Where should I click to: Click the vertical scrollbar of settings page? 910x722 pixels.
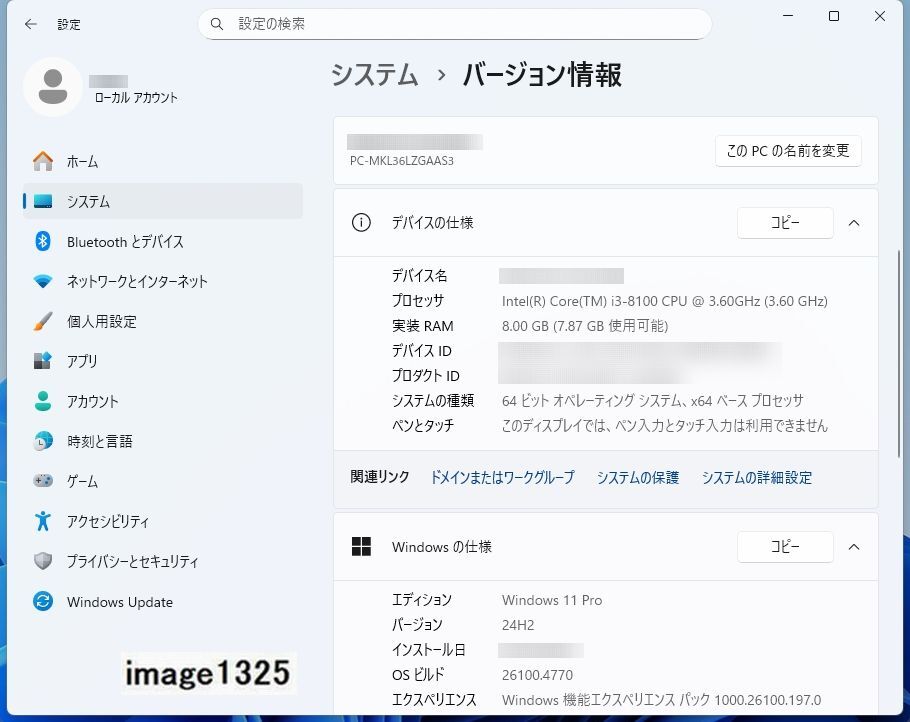pos(899,354)
